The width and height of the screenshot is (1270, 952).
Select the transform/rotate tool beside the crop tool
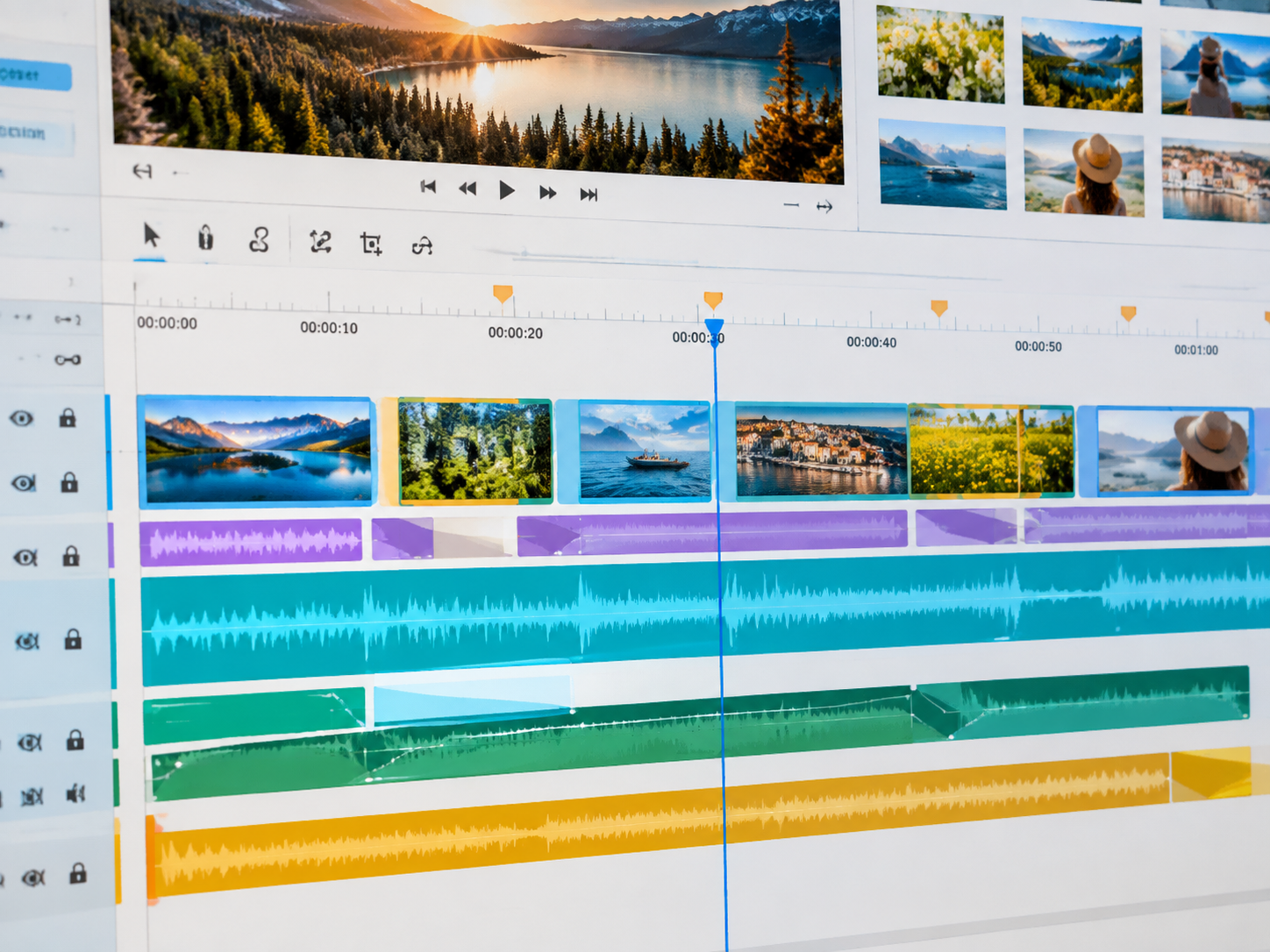tap(320, 241)
